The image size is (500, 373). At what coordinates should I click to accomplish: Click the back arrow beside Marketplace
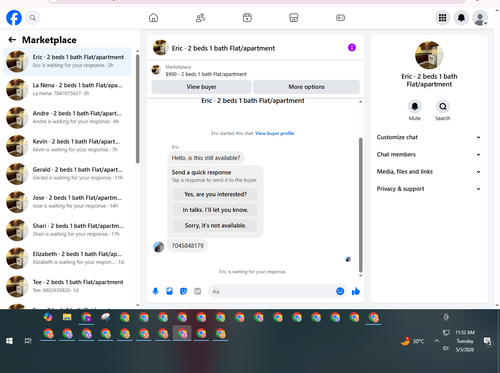(12, 40)
